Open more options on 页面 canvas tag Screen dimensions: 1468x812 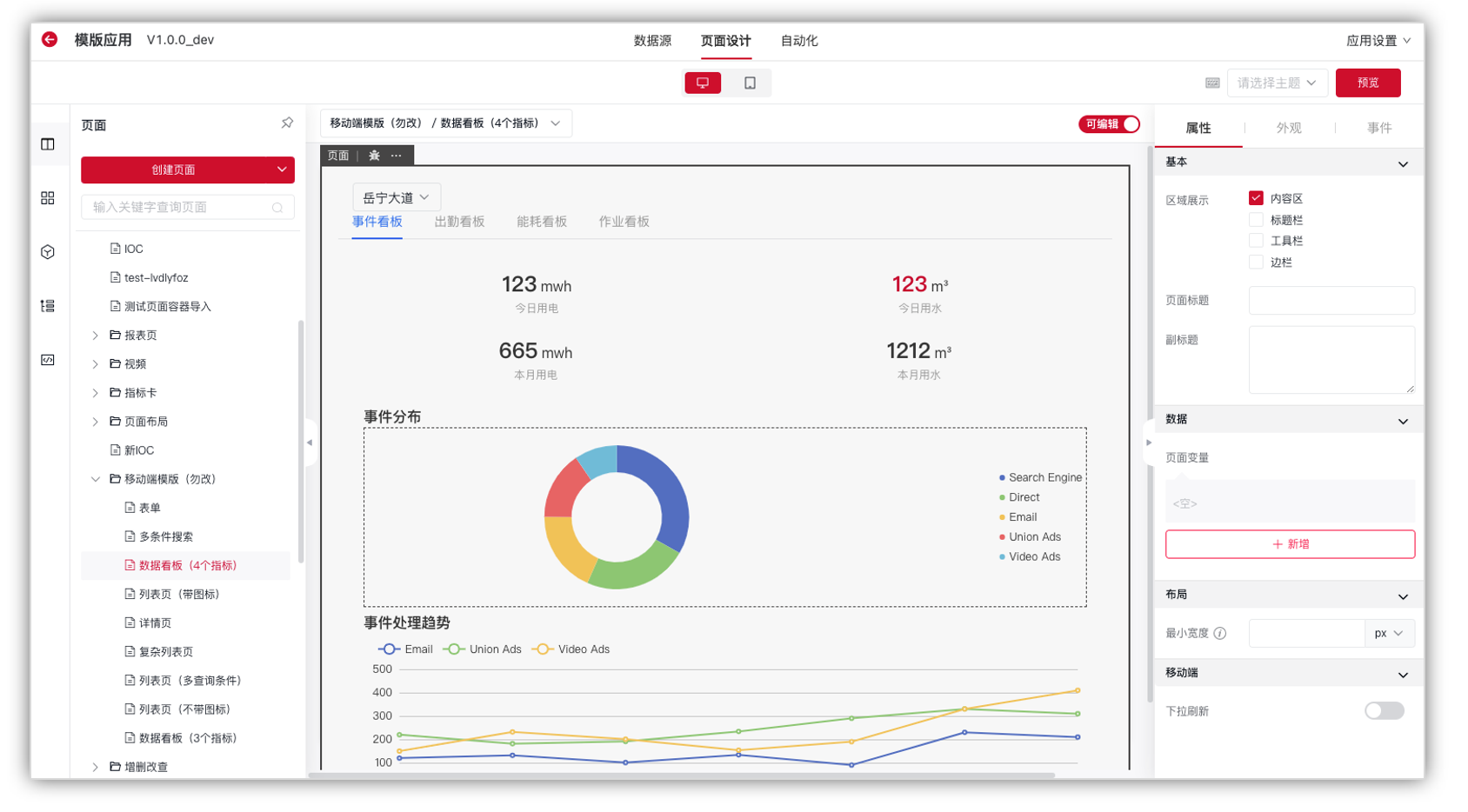tap(397, 156)
